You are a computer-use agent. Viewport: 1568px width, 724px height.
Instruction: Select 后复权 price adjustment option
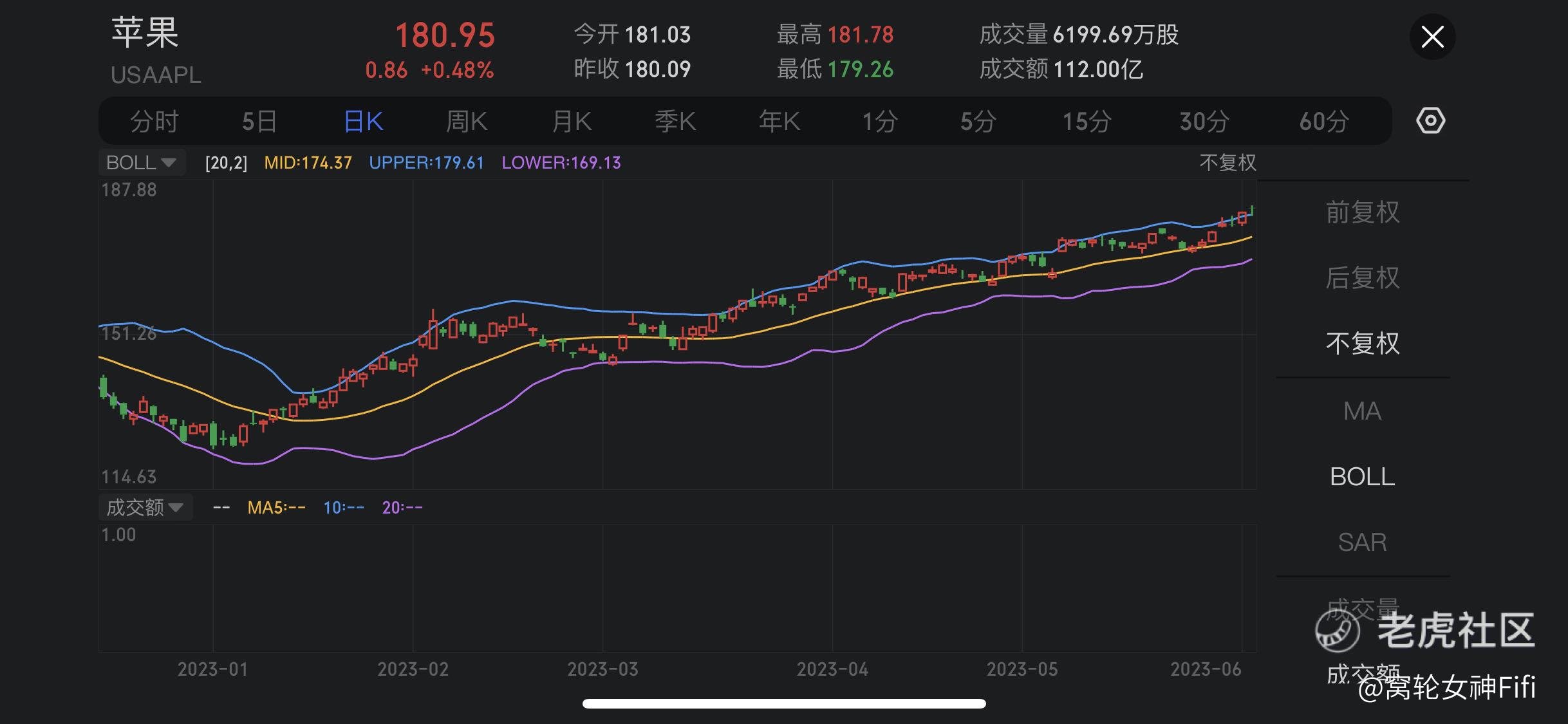click(1363, 278)
